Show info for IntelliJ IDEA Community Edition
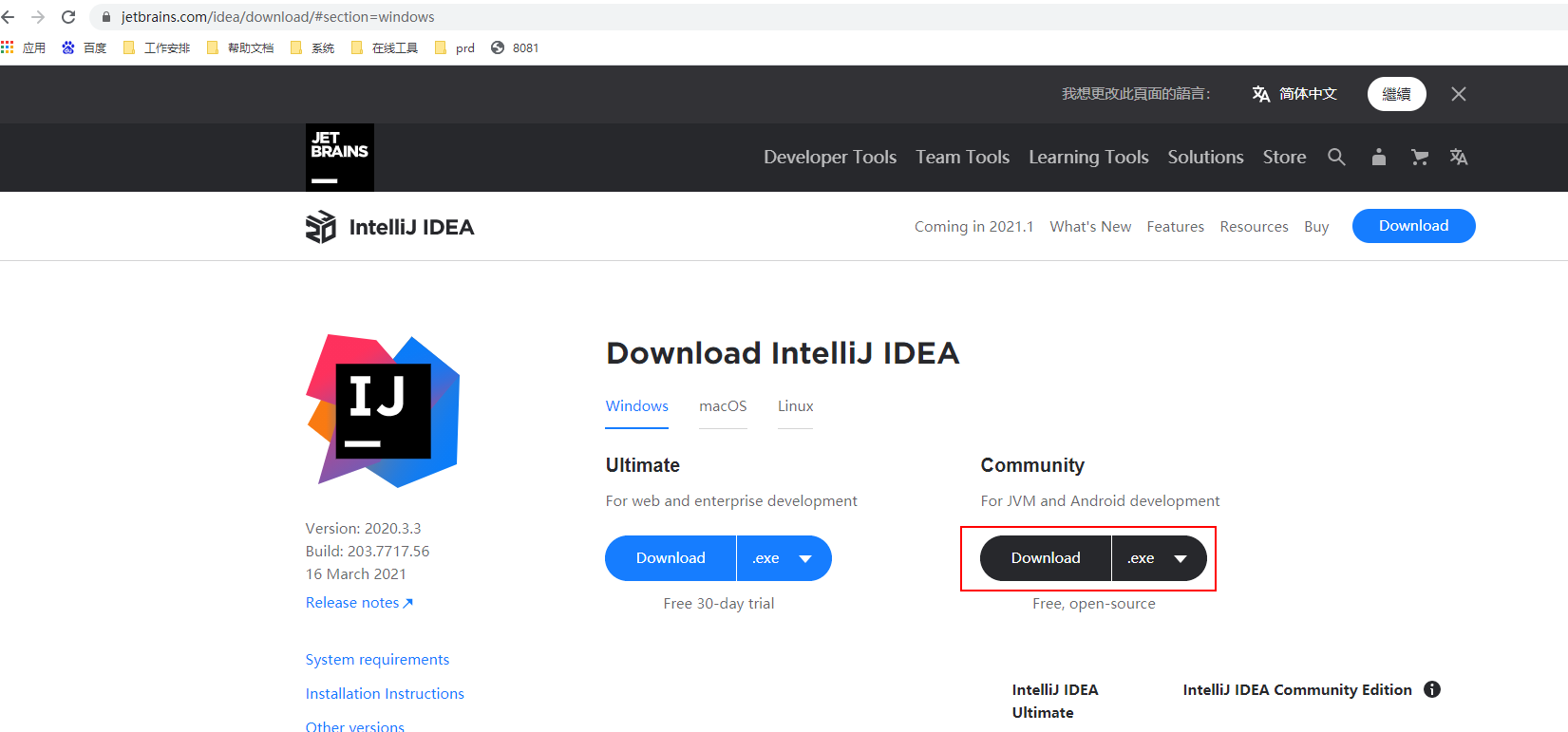This screenshot has width=1568, height=732. (1432, 690)
